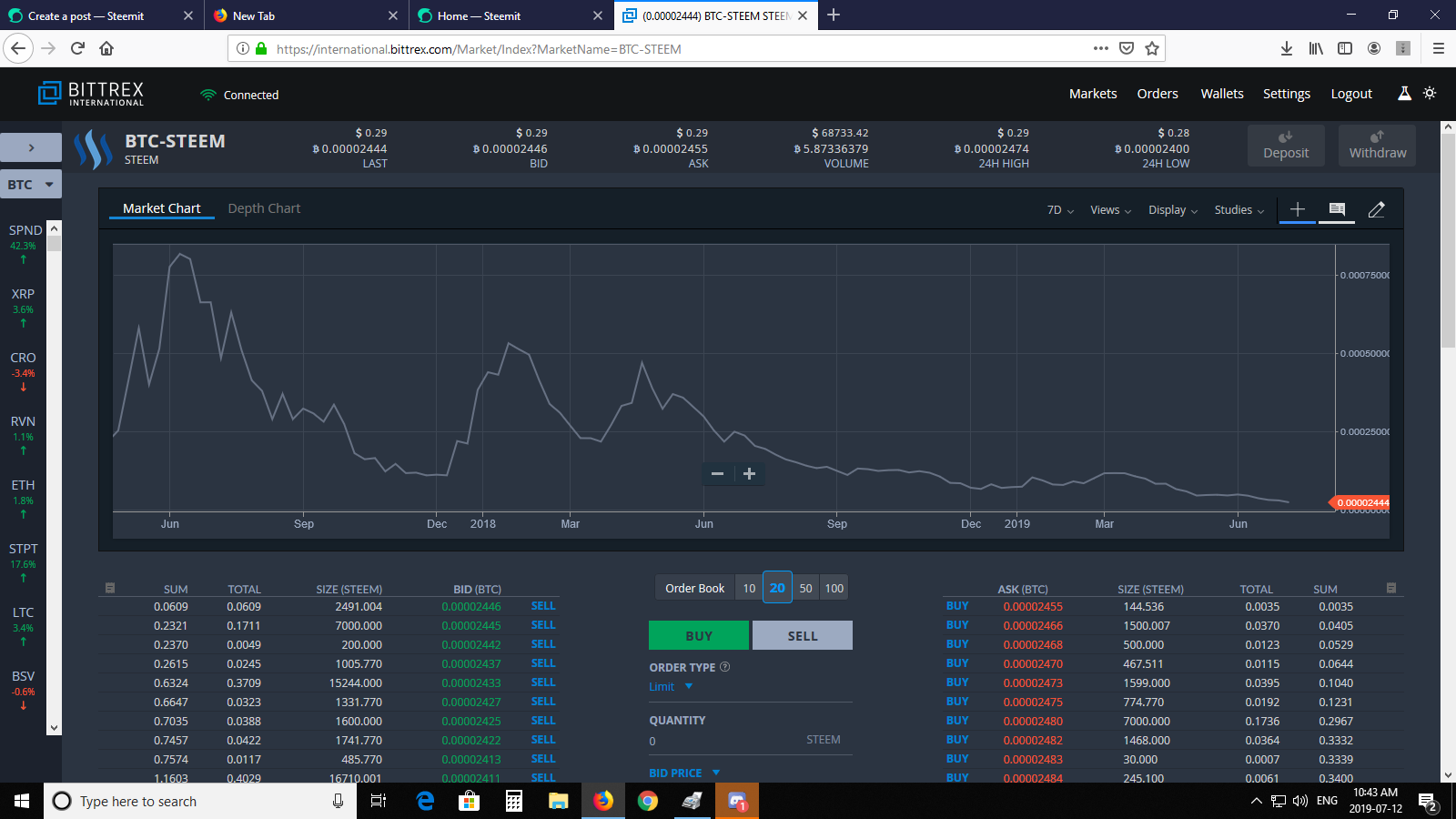Image resolution: width=1456 pixels, height=819 pixels.
Task: Open the Display dropdown
Action: pos(1173,210)
